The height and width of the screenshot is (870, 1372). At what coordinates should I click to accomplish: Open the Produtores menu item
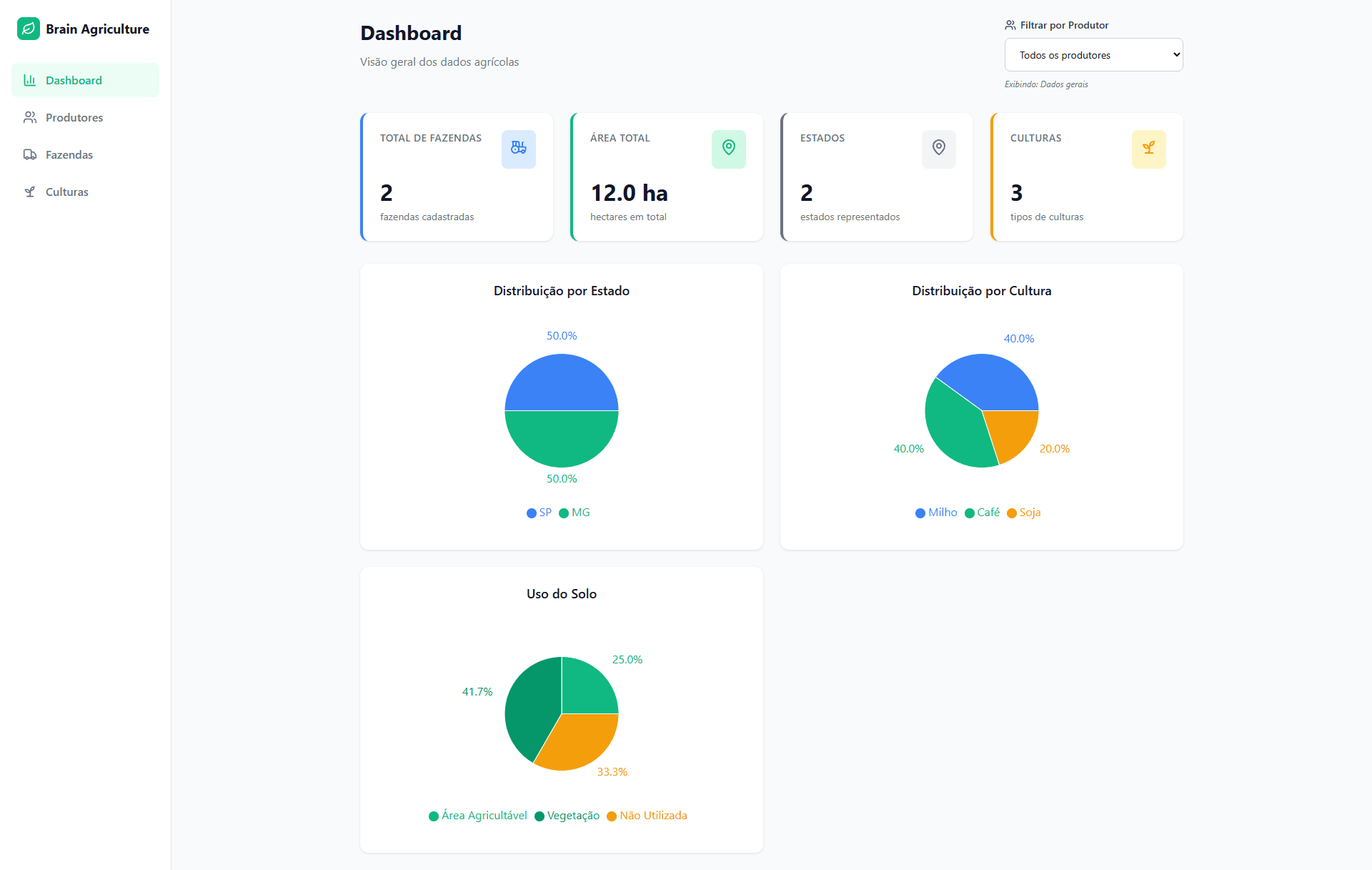tap(74, 117)
